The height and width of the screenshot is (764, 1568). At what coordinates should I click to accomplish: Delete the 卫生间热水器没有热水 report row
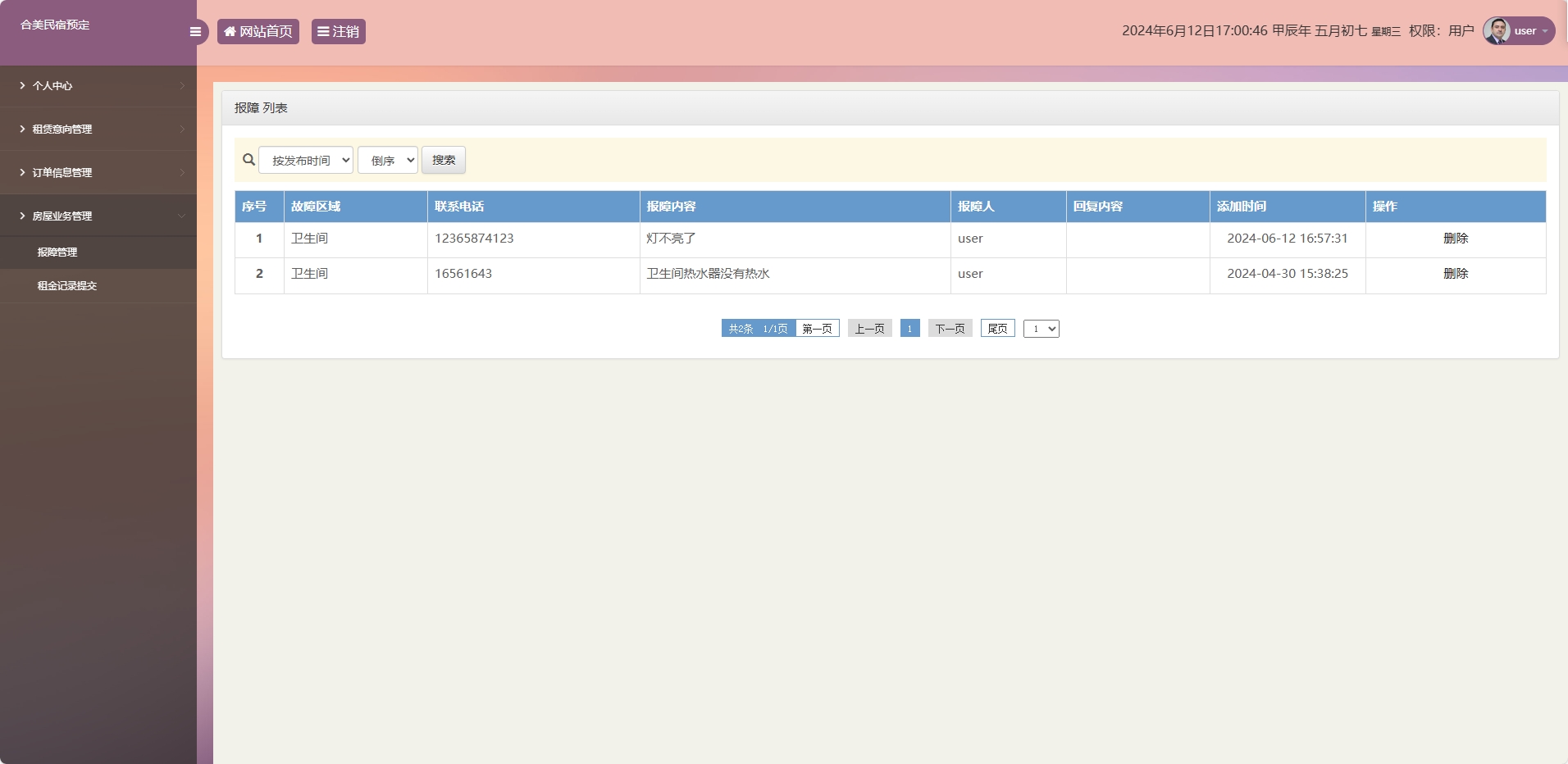[x=1456, y=274]
